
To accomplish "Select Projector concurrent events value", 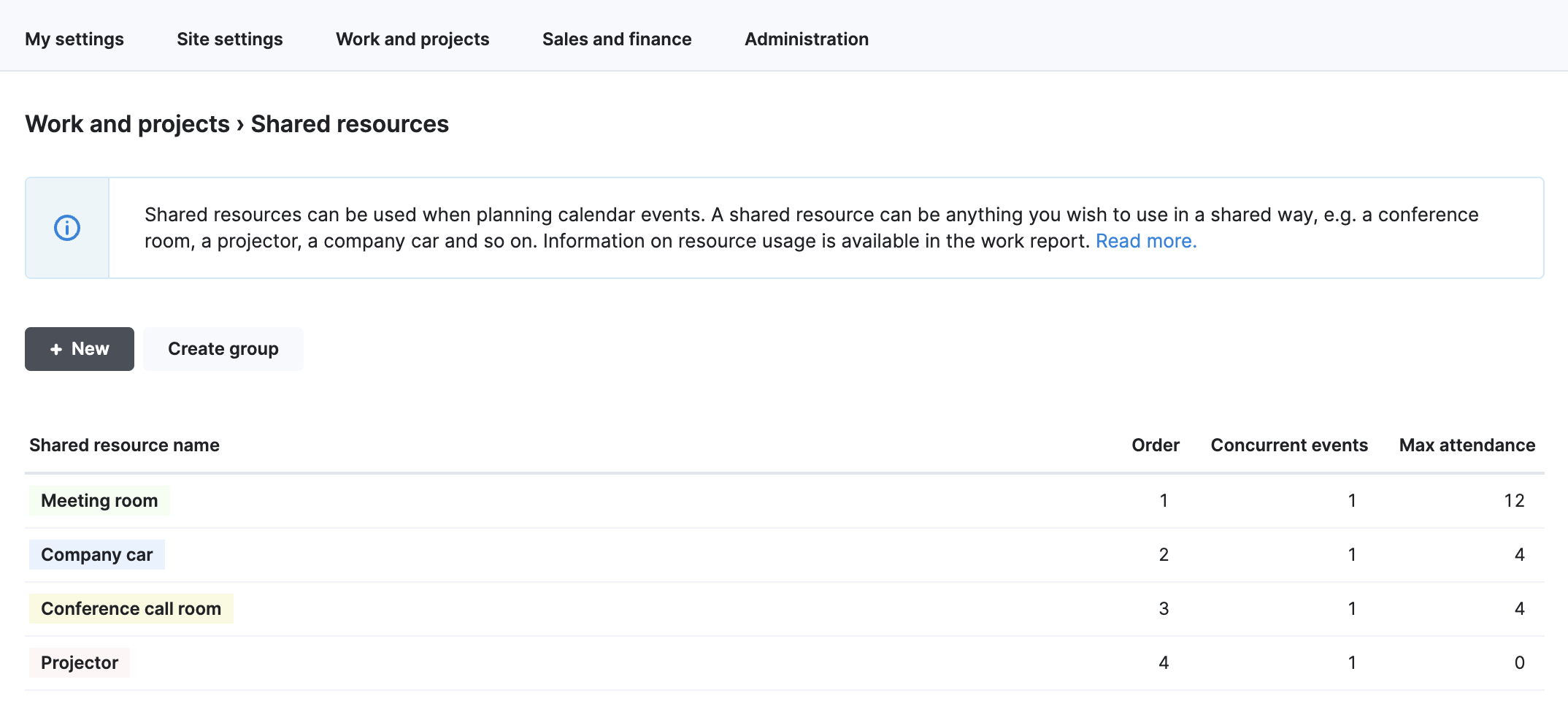I will [1352, 663].
